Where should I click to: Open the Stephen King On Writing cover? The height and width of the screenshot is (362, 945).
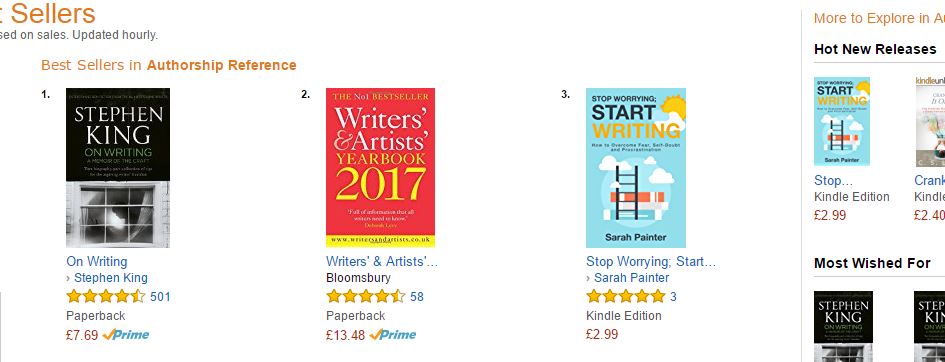(118, 167)
